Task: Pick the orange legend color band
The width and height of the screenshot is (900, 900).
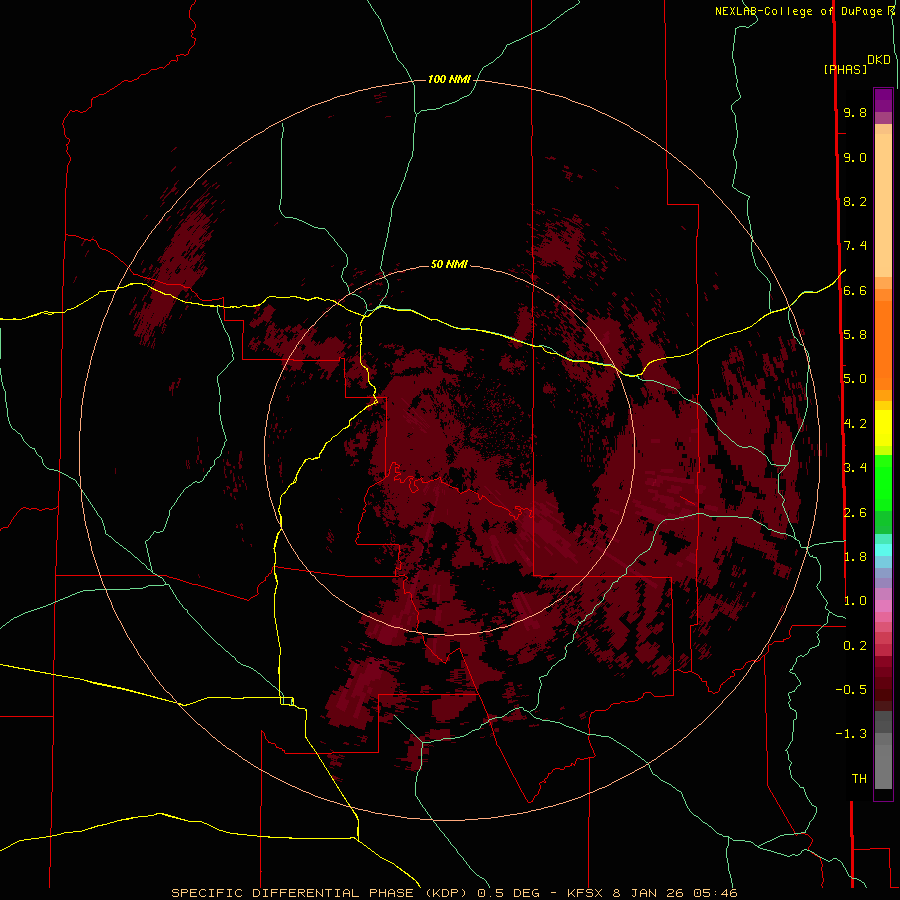Action: pos(883,346)
